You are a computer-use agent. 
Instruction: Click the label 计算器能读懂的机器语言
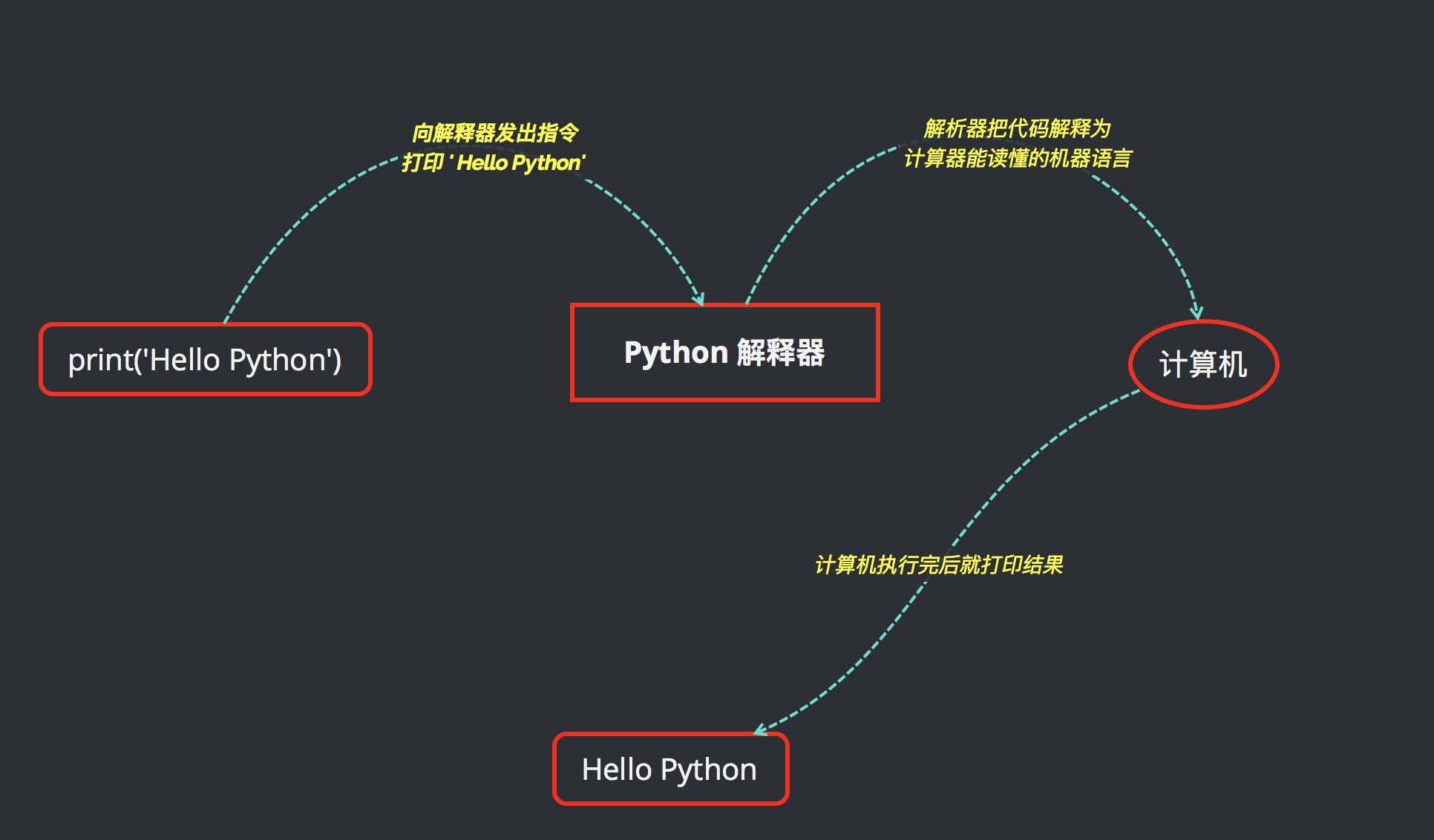[1018, 158]
